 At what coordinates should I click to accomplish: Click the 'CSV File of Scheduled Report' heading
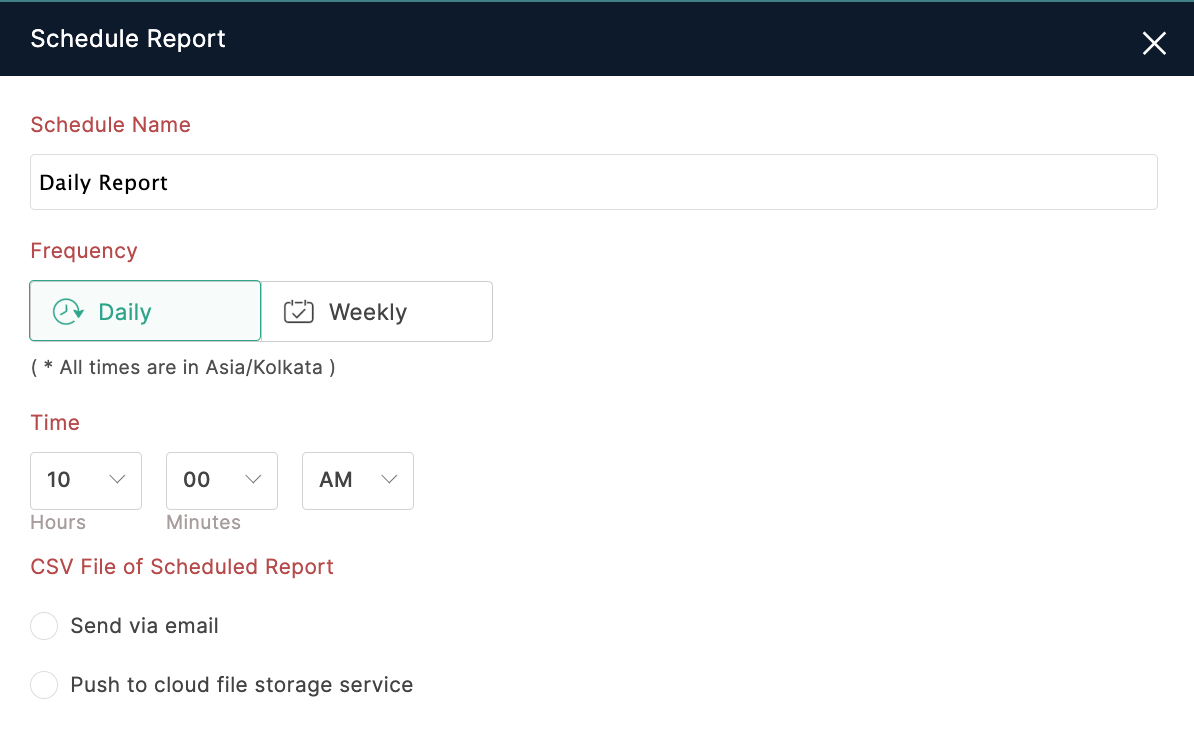[x=182, y=567]
